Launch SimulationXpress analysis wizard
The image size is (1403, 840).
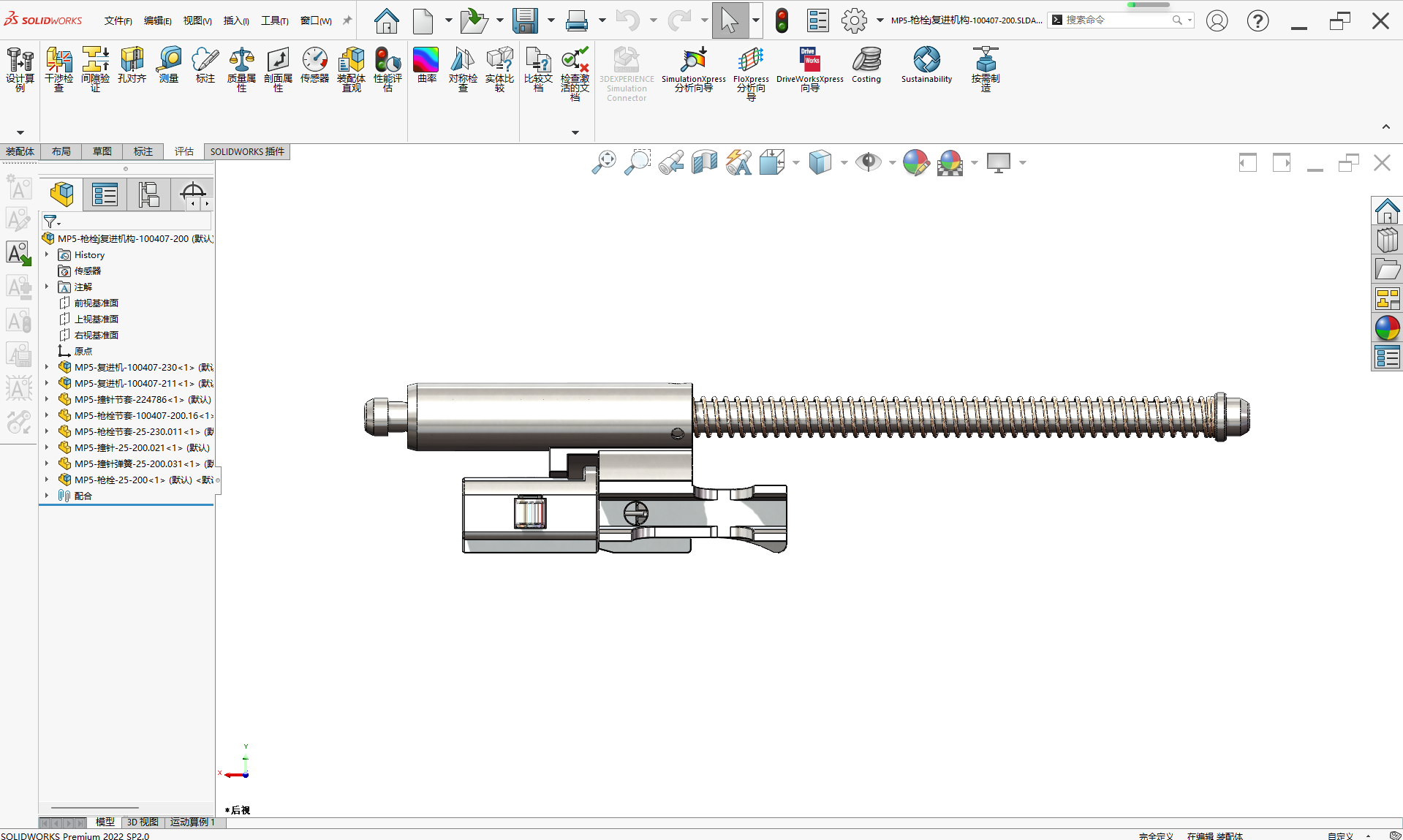tap(693, 69)
